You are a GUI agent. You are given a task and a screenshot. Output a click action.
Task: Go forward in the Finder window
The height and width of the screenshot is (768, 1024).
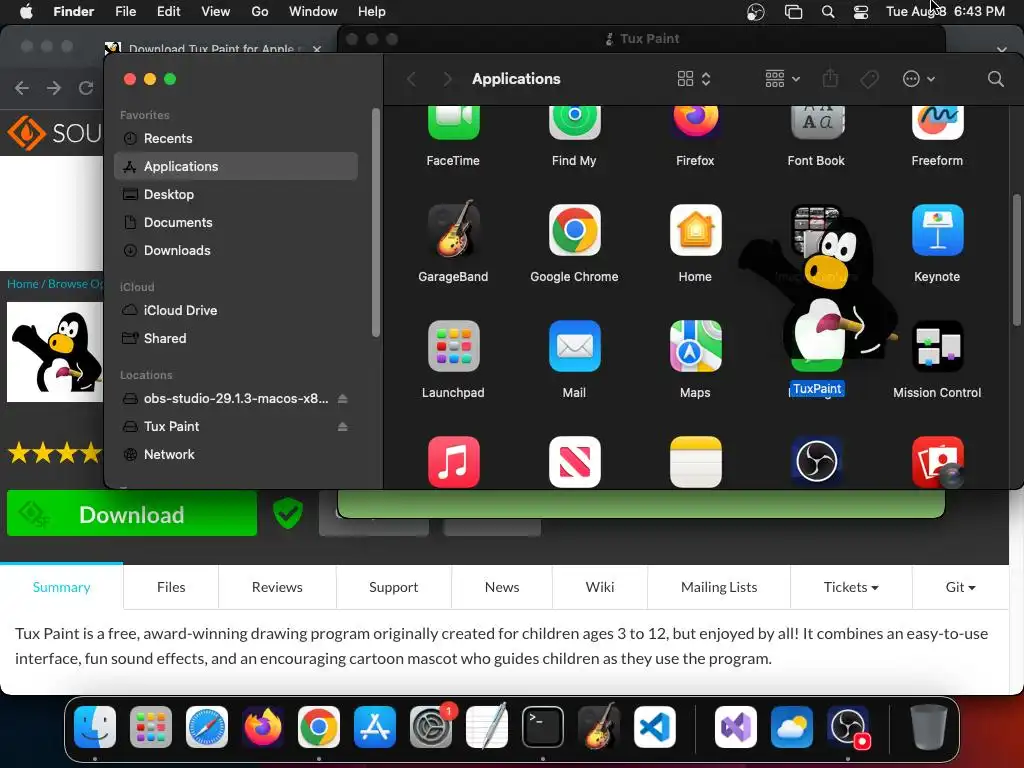click(x=447, y=79)
